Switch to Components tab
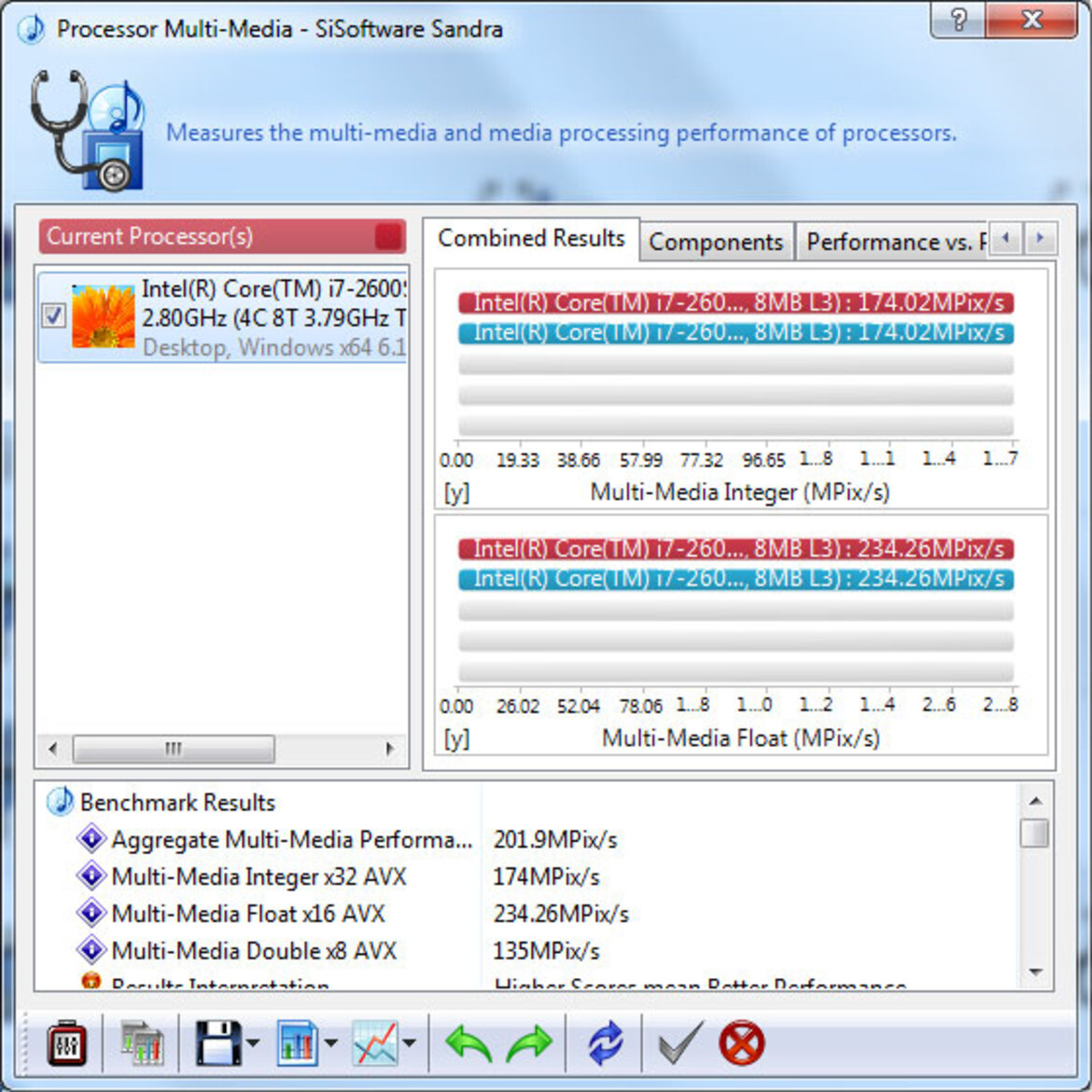The height and width of the screenshot is (1092, 1092). click(716, 242)
